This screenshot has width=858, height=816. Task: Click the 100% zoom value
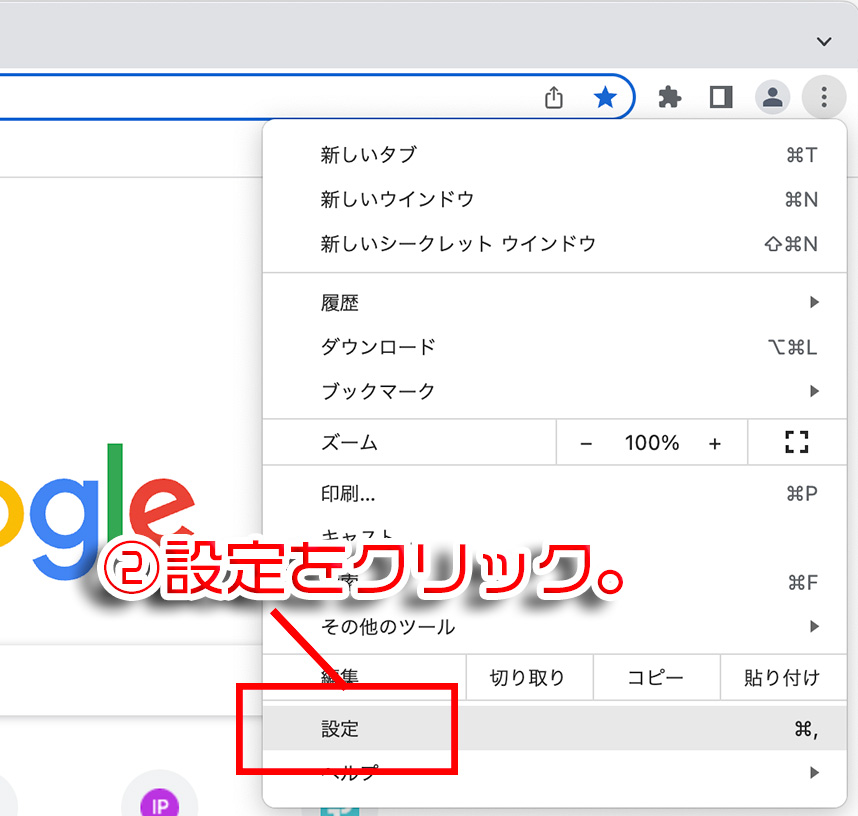[x=652, y=443]
